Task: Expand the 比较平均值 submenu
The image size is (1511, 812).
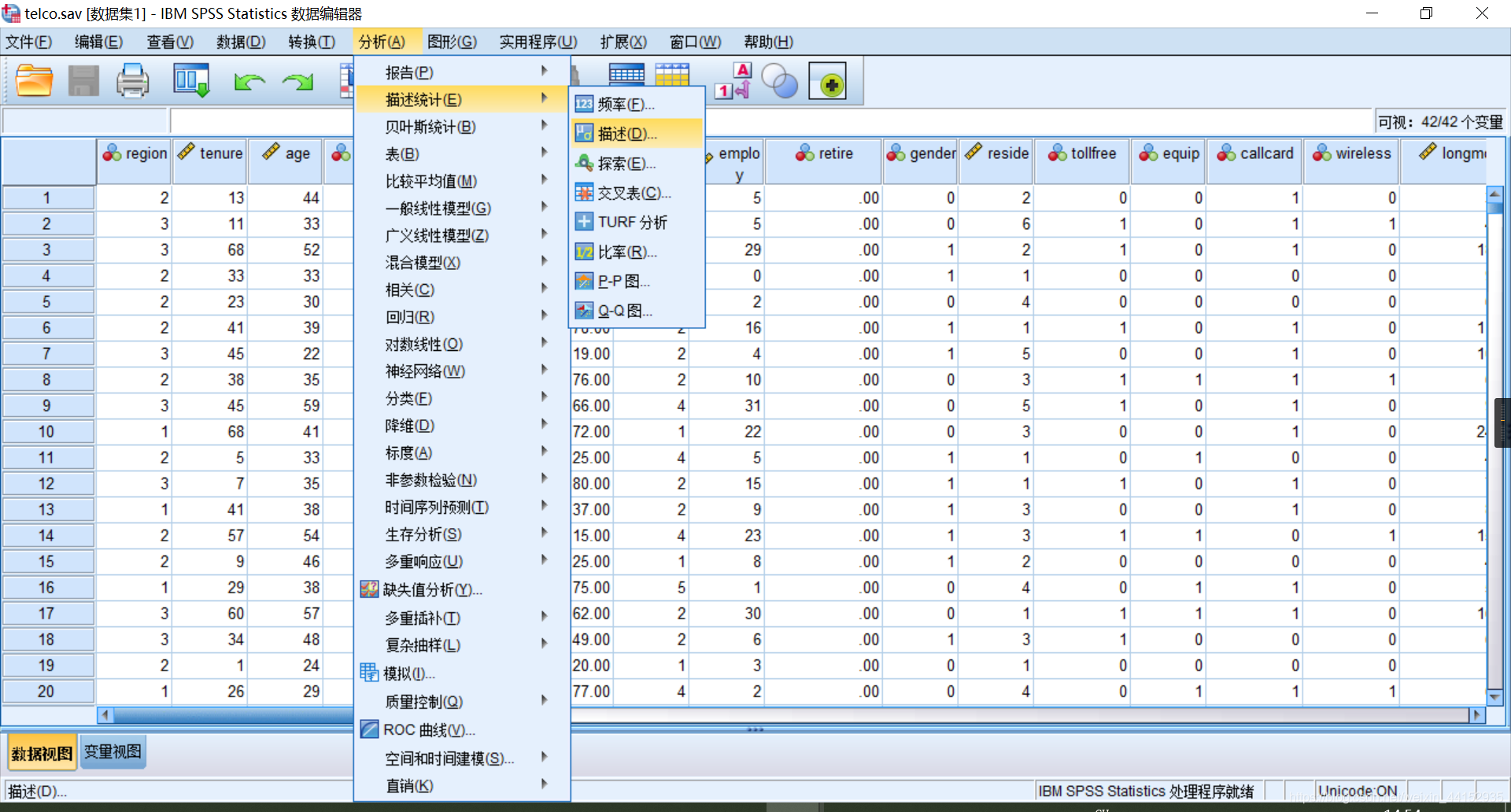Action: click(462, 181)
